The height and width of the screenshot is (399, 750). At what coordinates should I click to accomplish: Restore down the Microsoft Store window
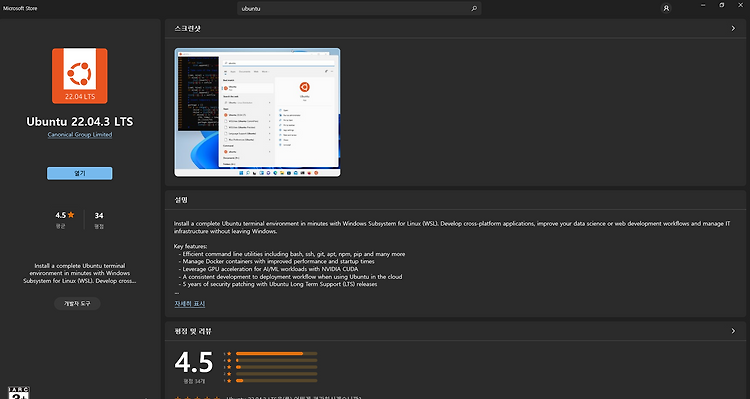tap(722, 5)
